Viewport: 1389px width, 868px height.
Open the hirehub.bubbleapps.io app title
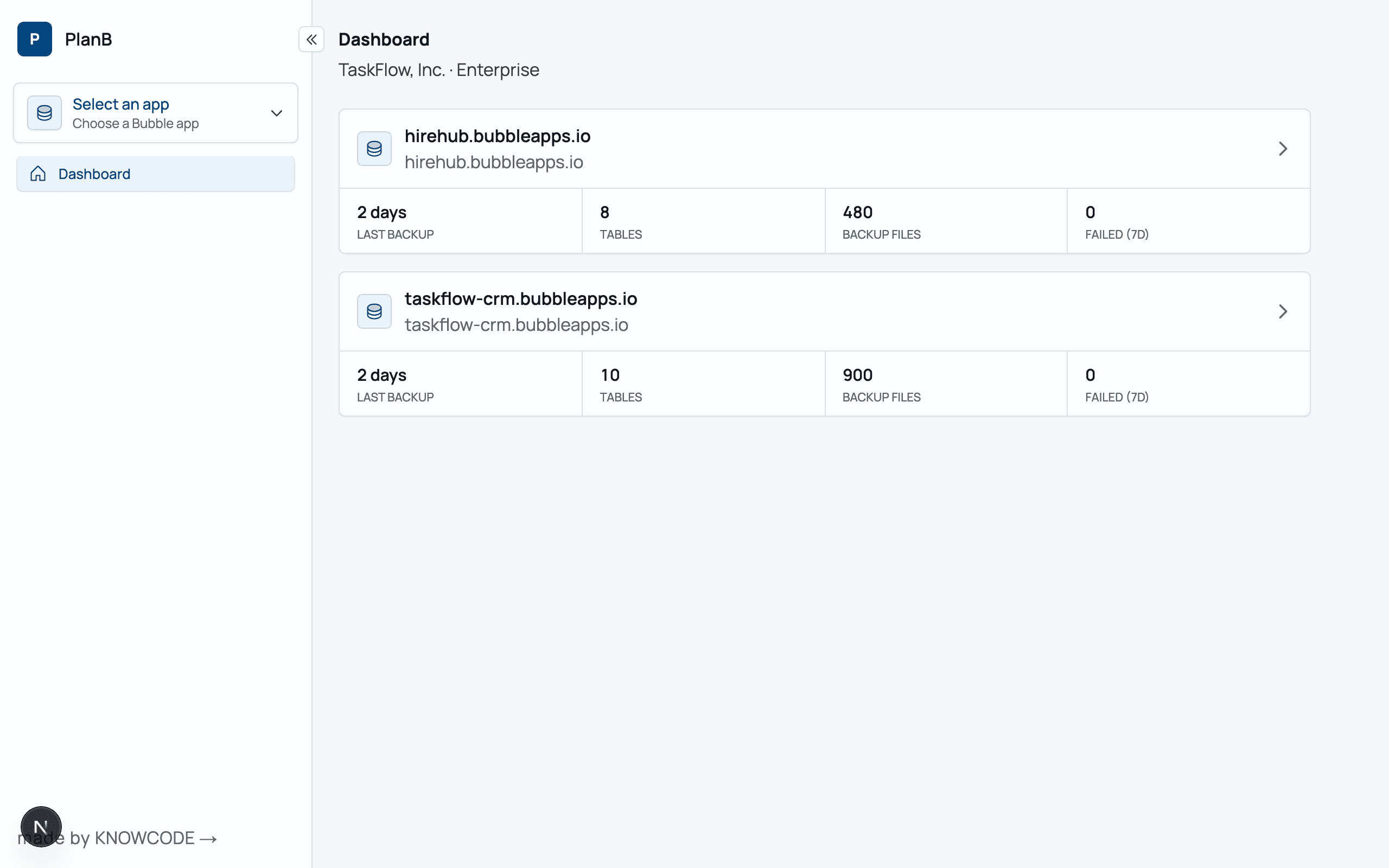(x=497, y=136)
